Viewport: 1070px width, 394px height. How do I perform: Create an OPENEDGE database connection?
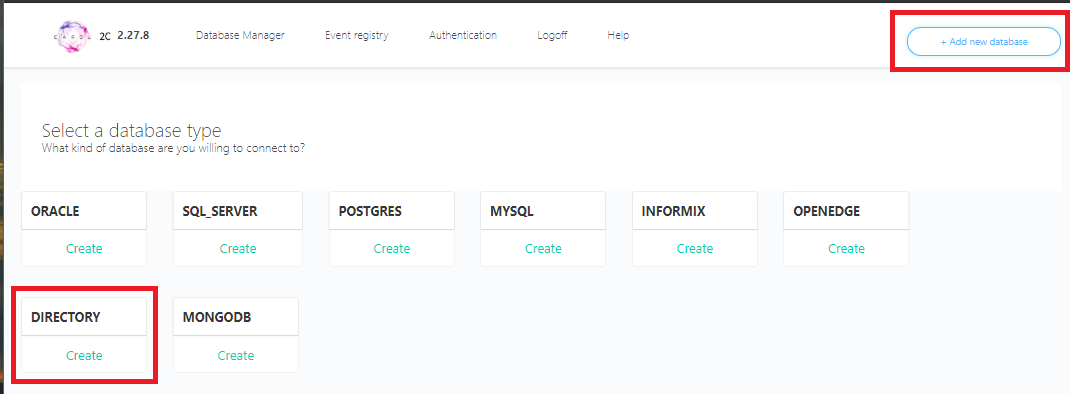click(x=846, y=249)
